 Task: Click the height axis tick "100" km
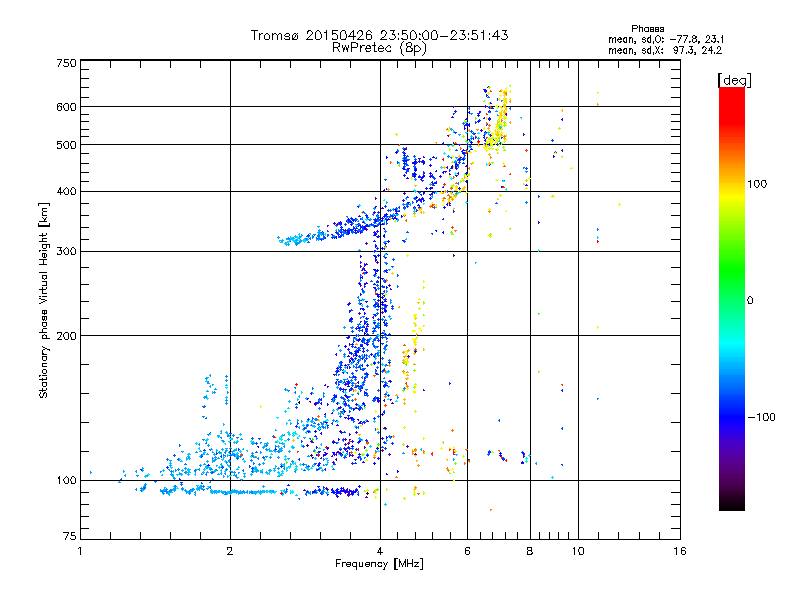click(67, 481)
